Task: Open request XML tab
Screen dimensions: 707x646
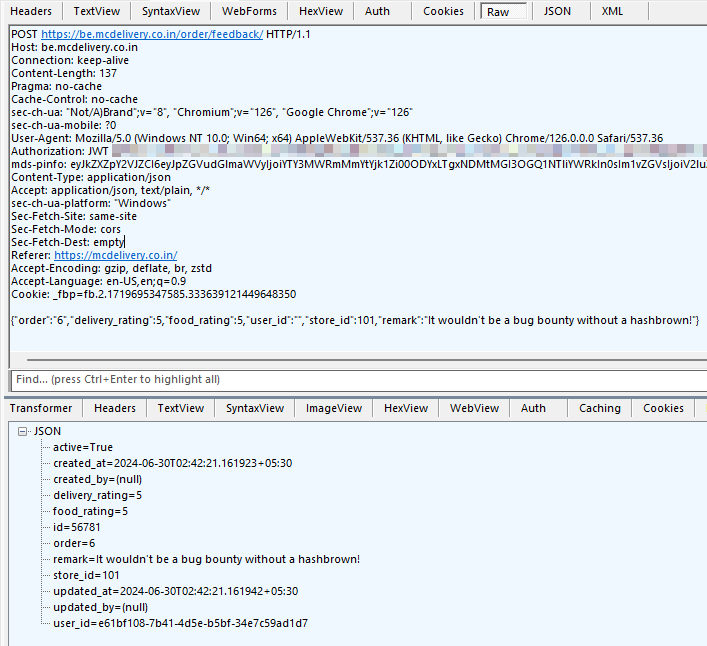Action: (612, 11)
